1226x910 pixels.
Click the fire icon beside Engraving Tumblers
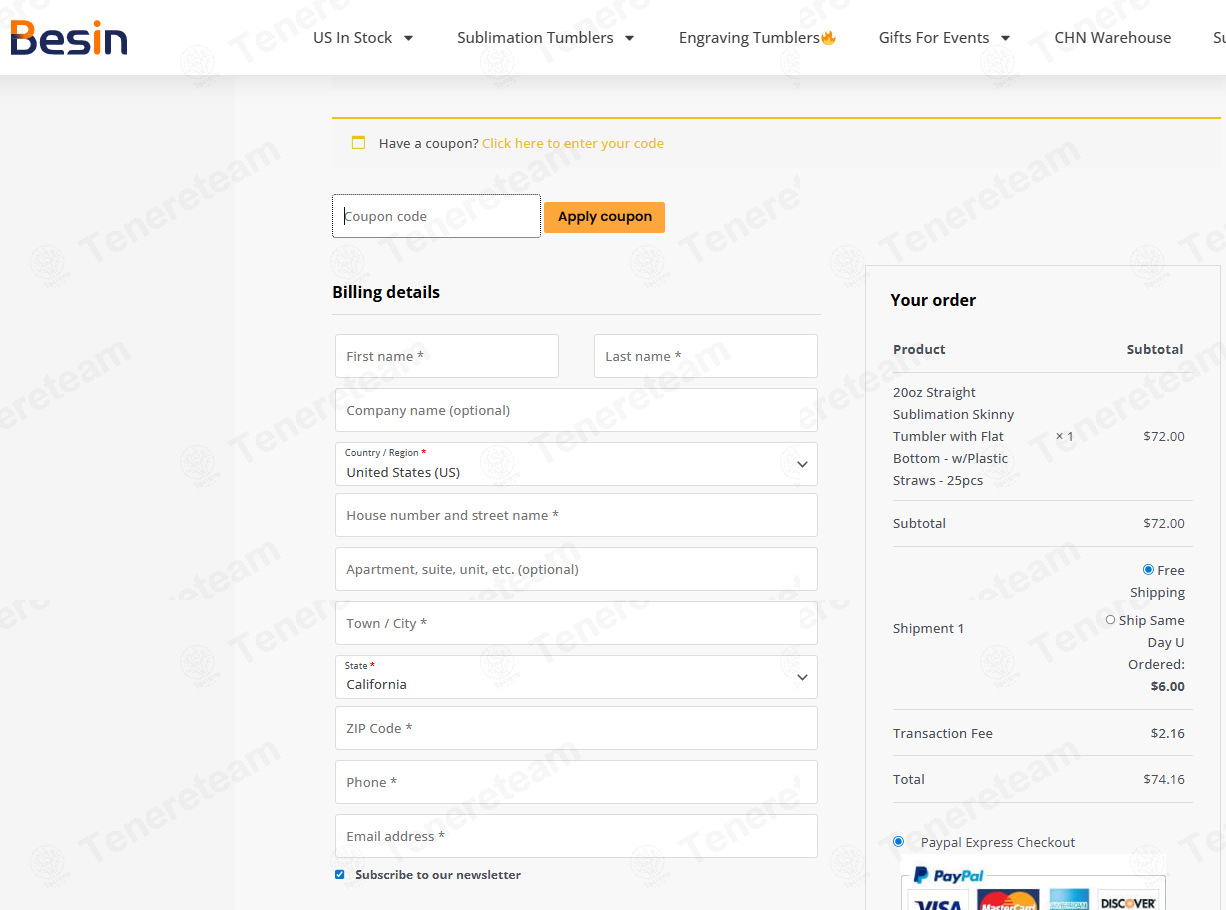(x=828, y=38)
